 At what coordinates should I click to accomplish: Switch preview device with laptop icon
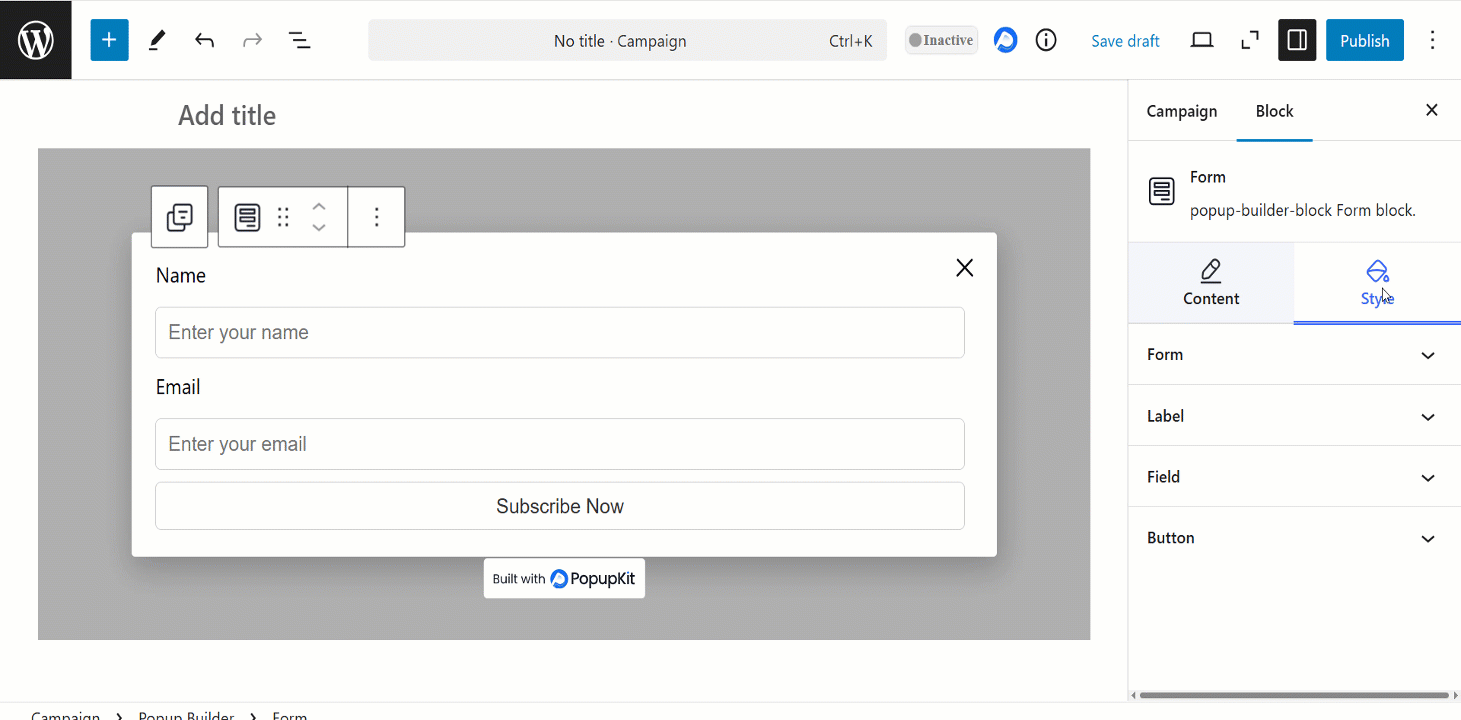(1202, 40)
